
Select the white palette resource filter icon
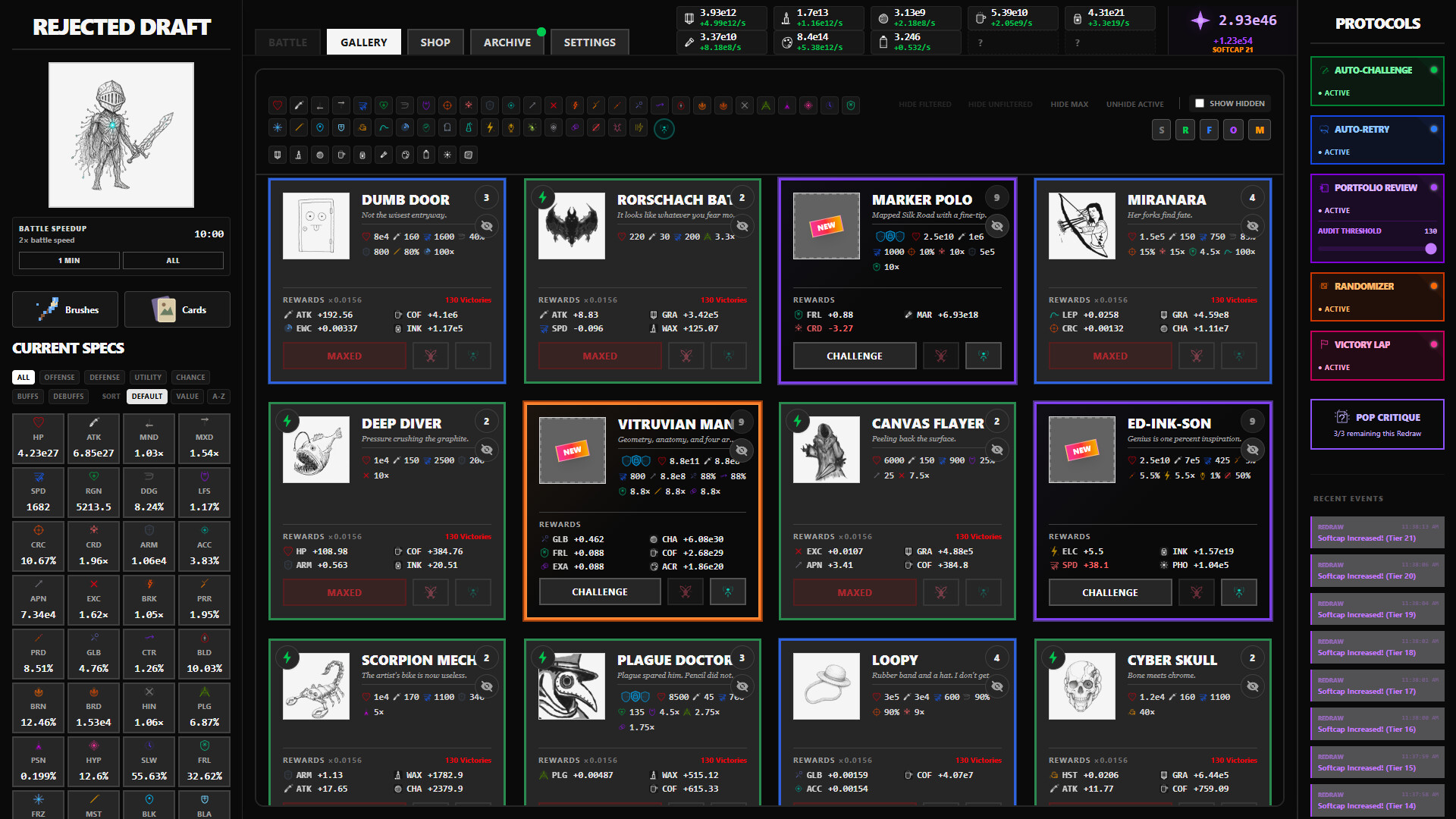click(405, 155)
